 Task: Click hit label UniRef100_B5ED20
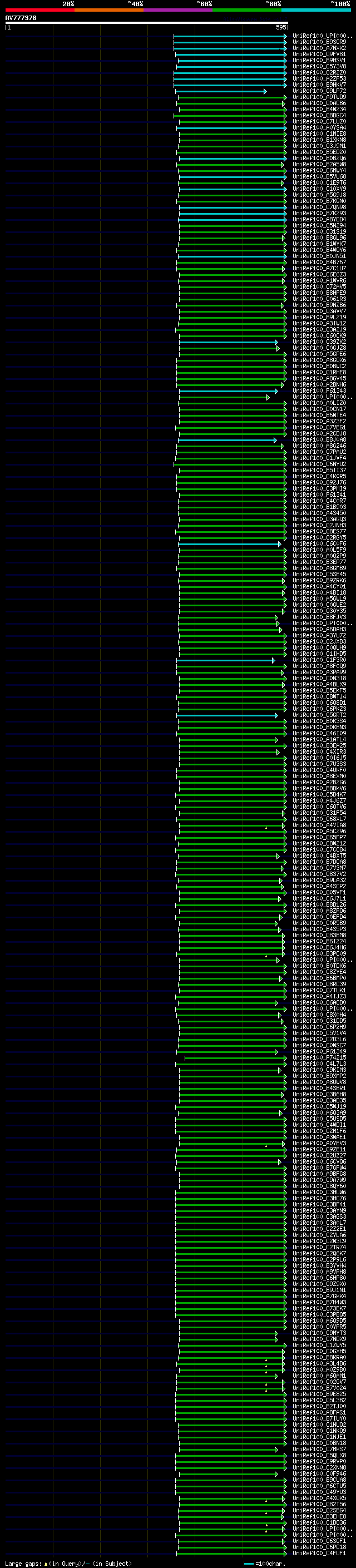319,151
